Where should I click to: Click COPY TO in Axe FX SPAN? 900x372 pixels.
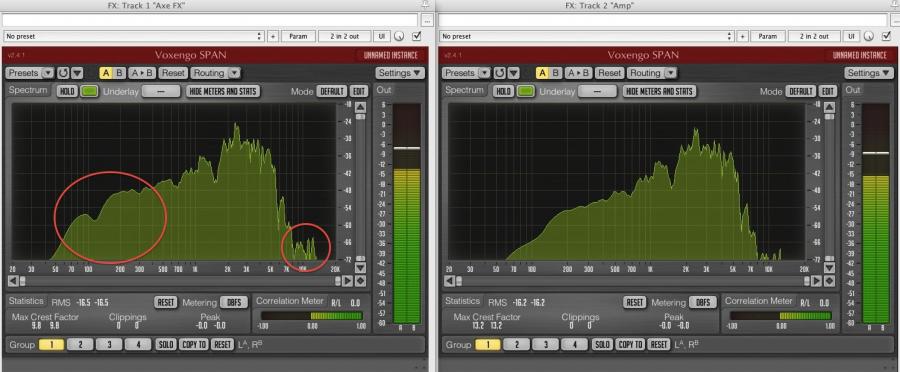[193, 344]
